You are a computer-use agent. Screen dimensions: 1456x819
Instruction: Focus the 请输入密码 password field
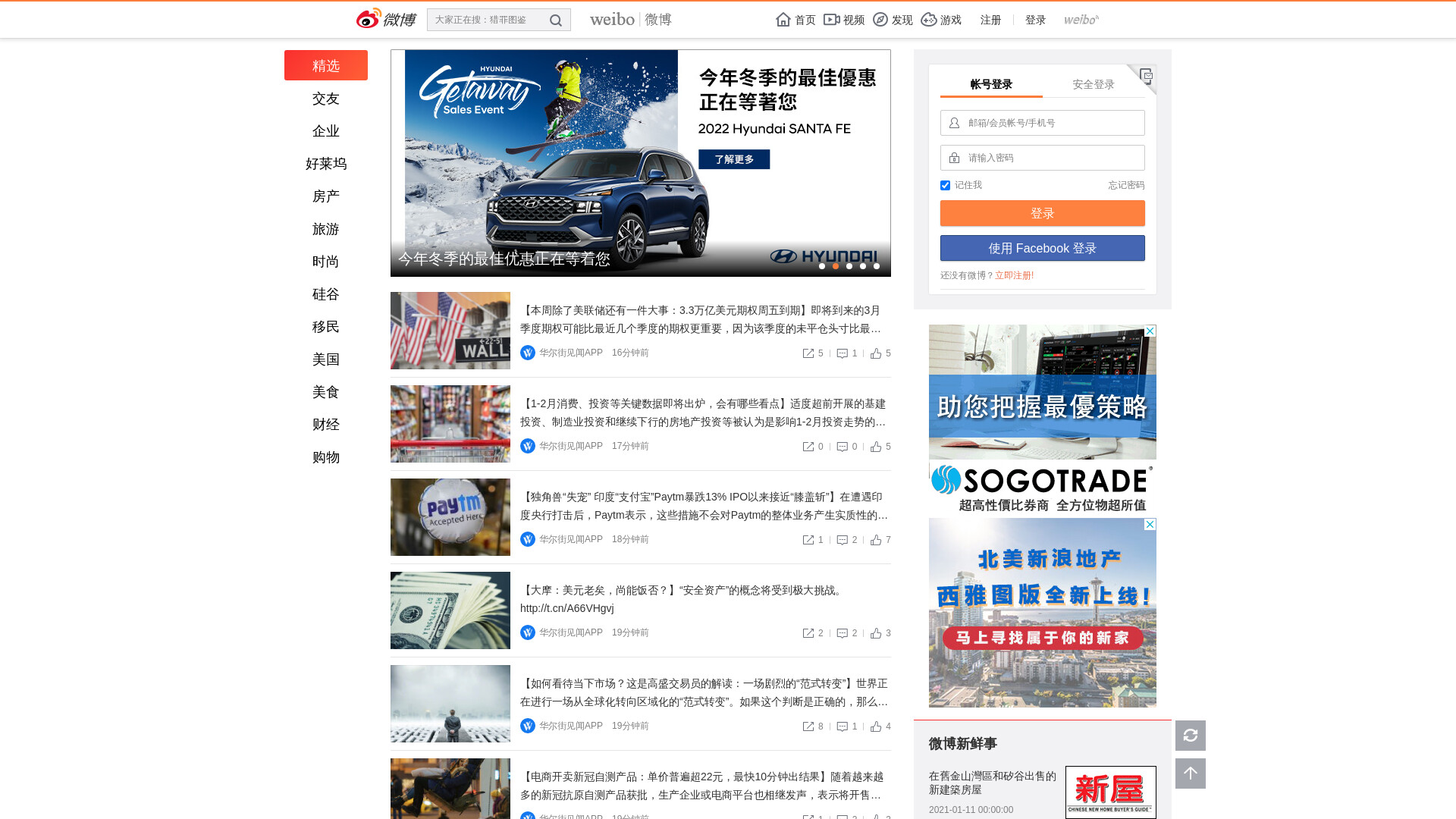(1043, 158)
